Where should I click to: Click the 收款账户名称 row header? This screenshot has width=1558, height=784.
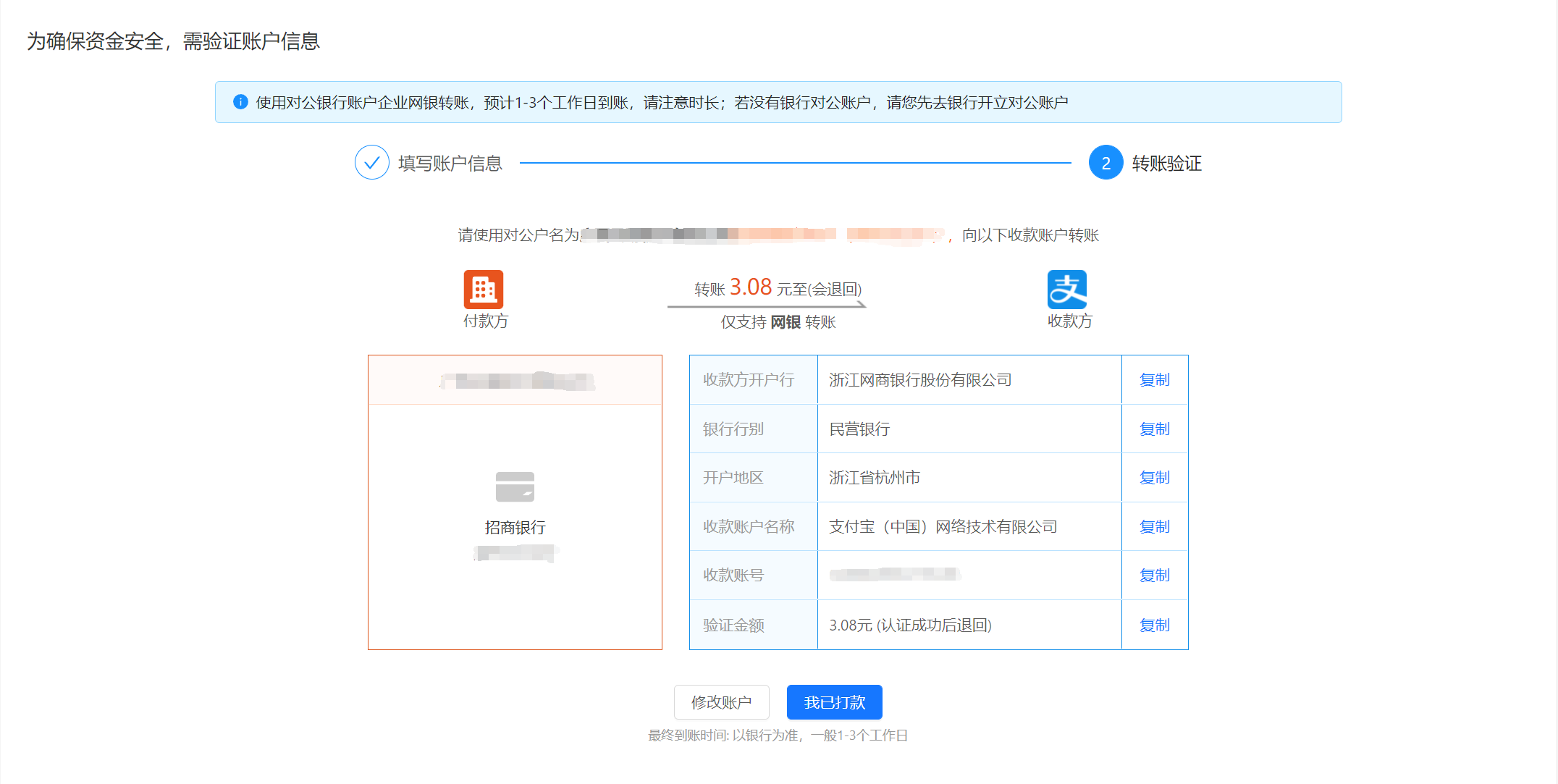click(x=754, y=526)
